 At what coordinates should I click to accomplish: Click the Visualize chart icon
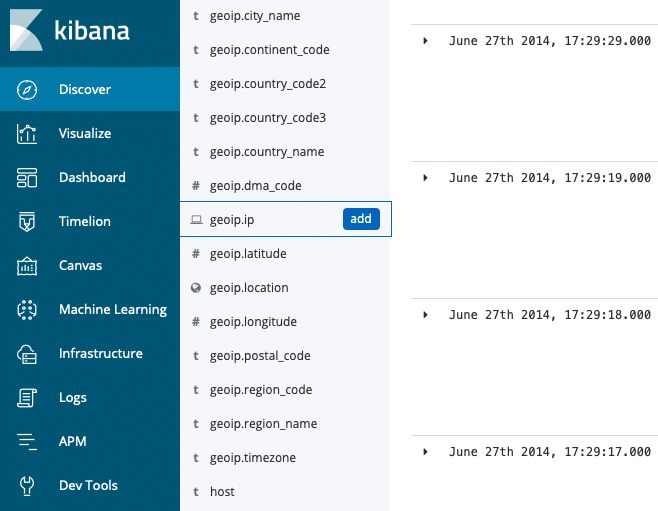[28, 134]
